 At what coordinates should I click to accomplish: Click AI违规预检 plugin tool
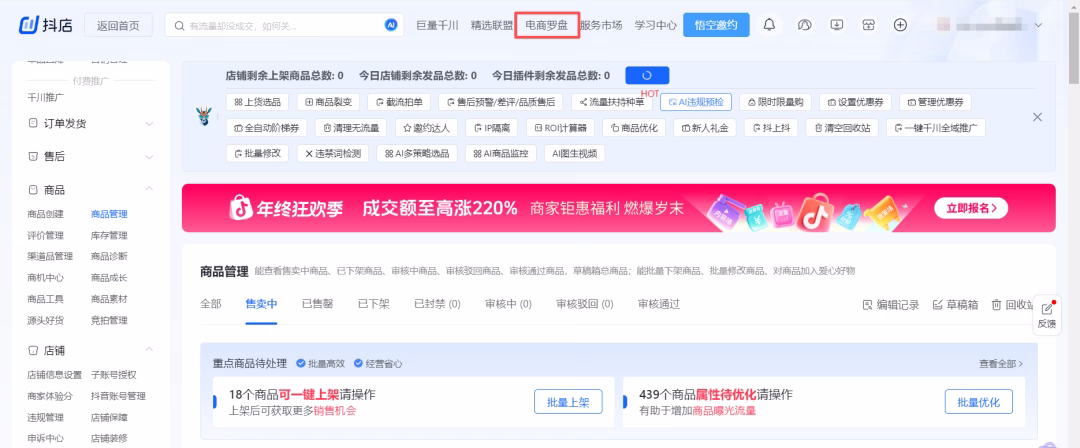pyautogui.click(x=696, y=102)
